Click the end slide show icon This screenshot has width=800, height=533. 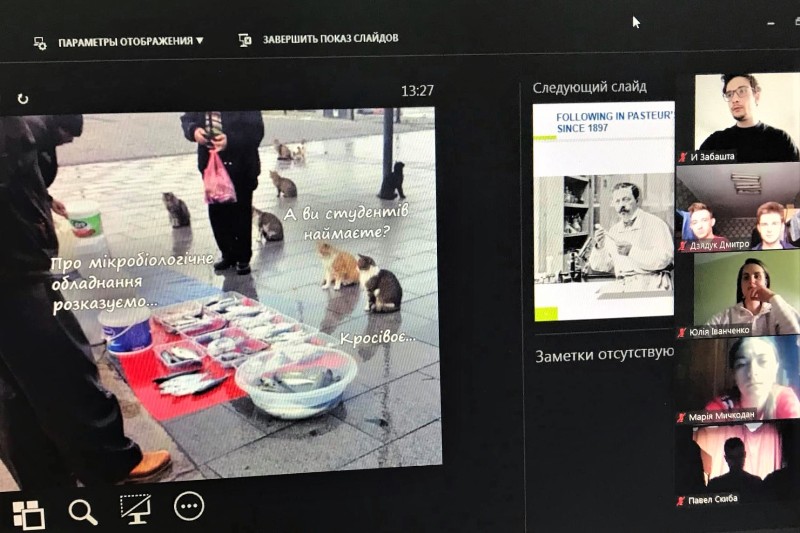[x=245, y=40]
